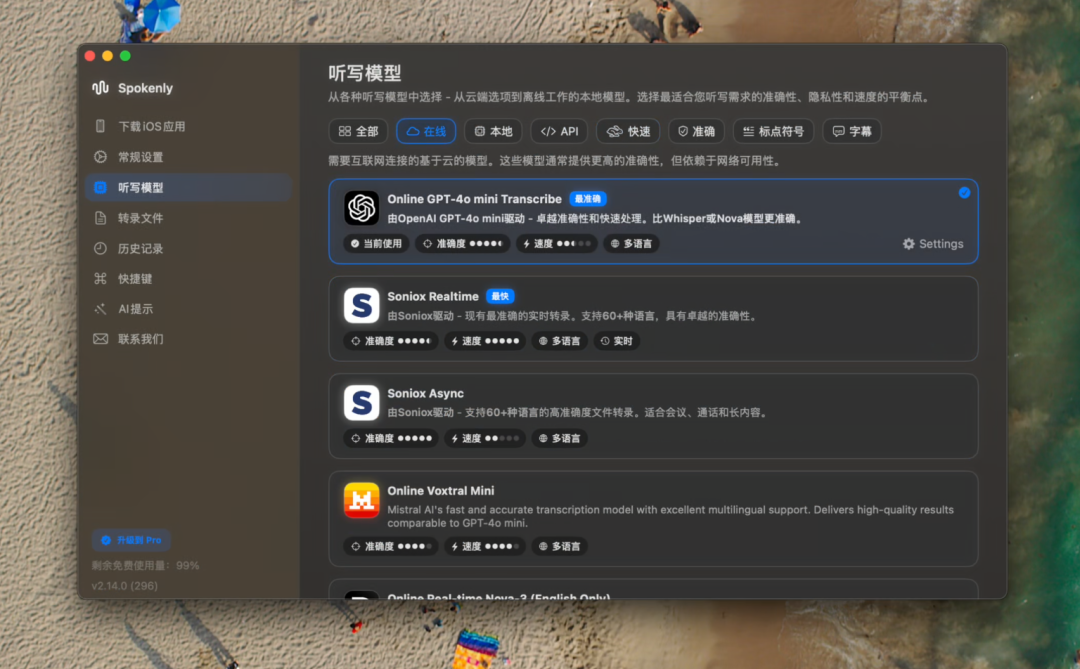Click 多语言 tag on Soniox Async card
The width and height of the screenshot is (1080, 669).
(559, 438)
